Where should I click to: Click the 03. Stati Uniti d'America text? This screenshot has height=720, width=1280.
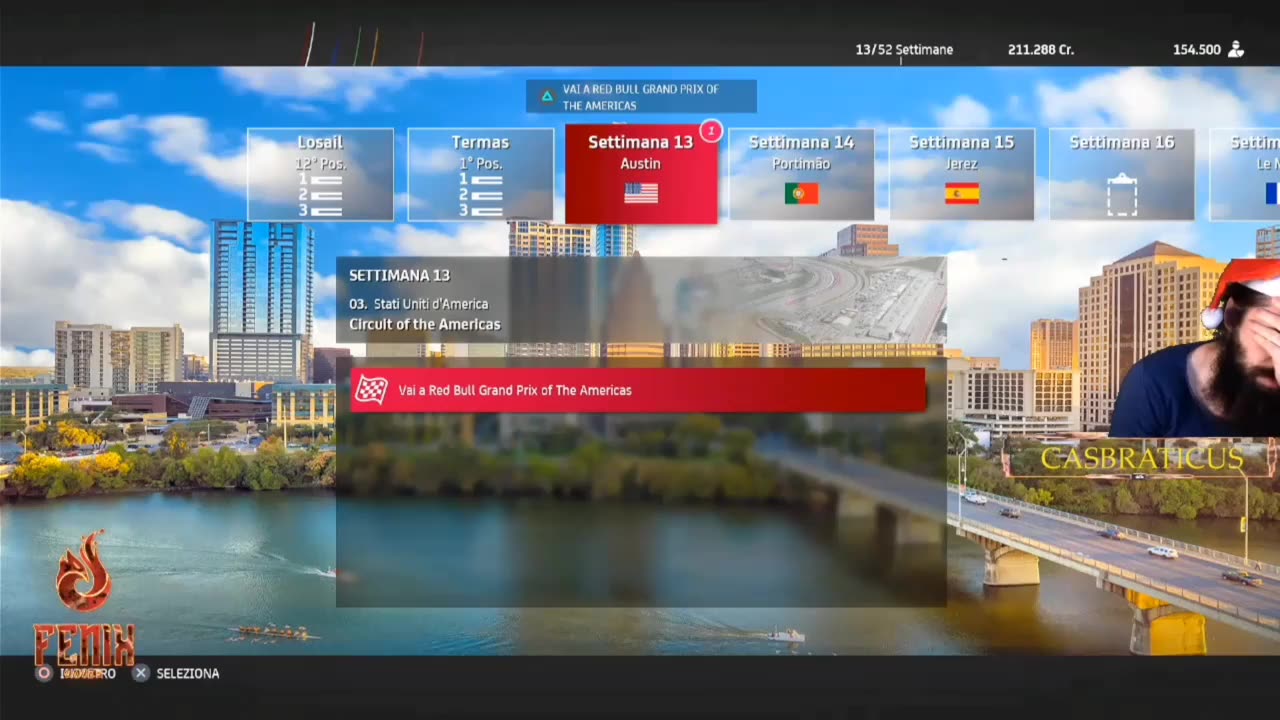tap(418, 303)
